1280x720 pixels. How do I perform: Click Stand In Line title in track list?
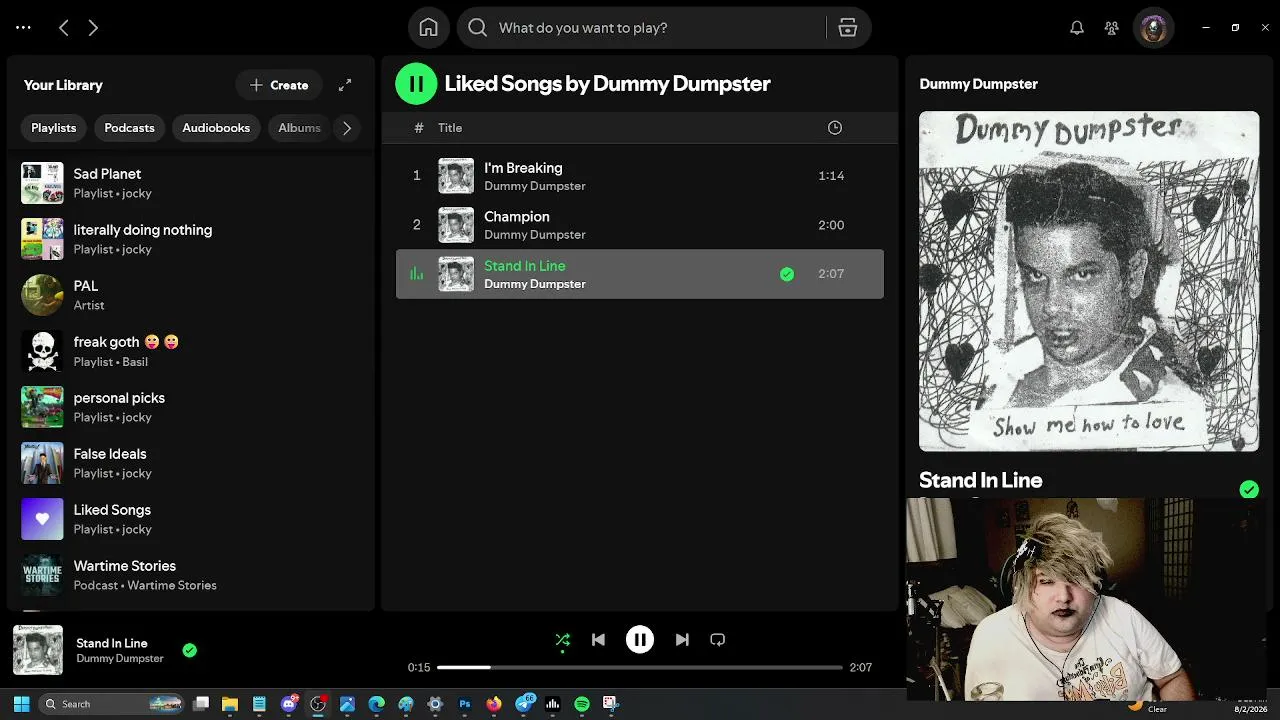point(525,266)
